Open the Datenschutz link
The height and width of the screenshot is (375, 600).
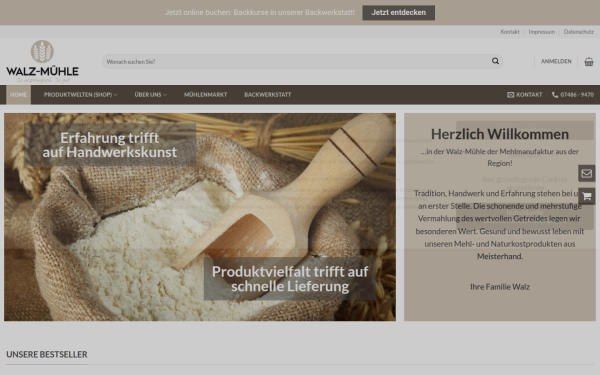(x=579, y=32)
